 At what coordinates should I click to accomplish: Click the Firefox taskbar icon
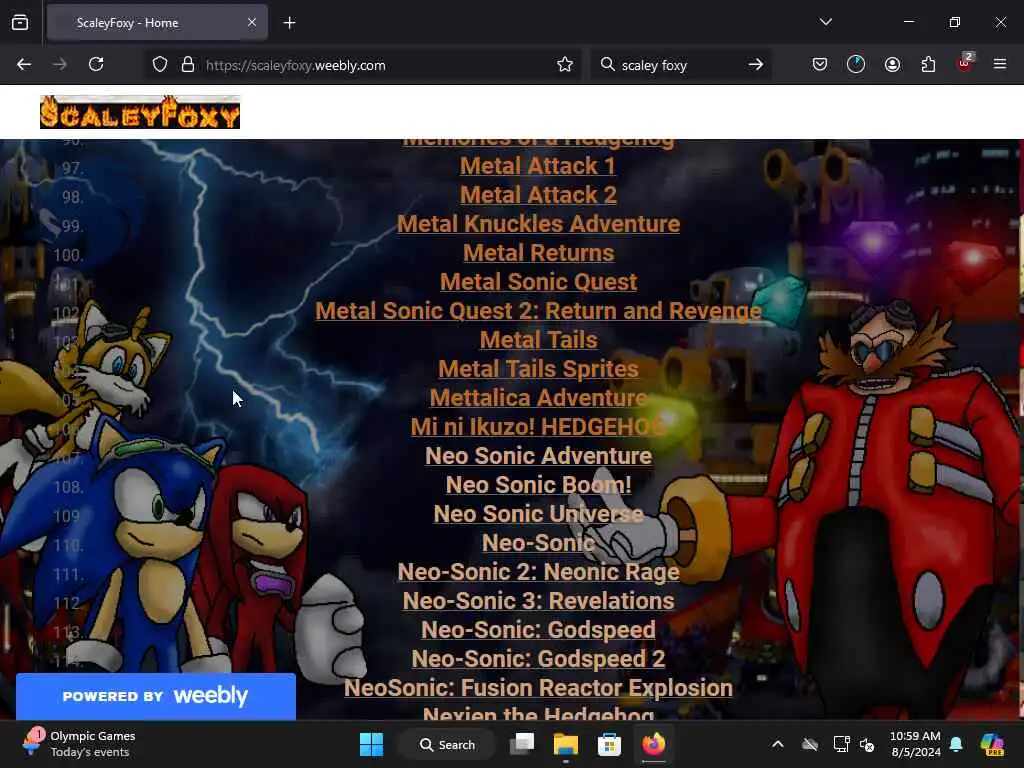[x=653, y=744]
